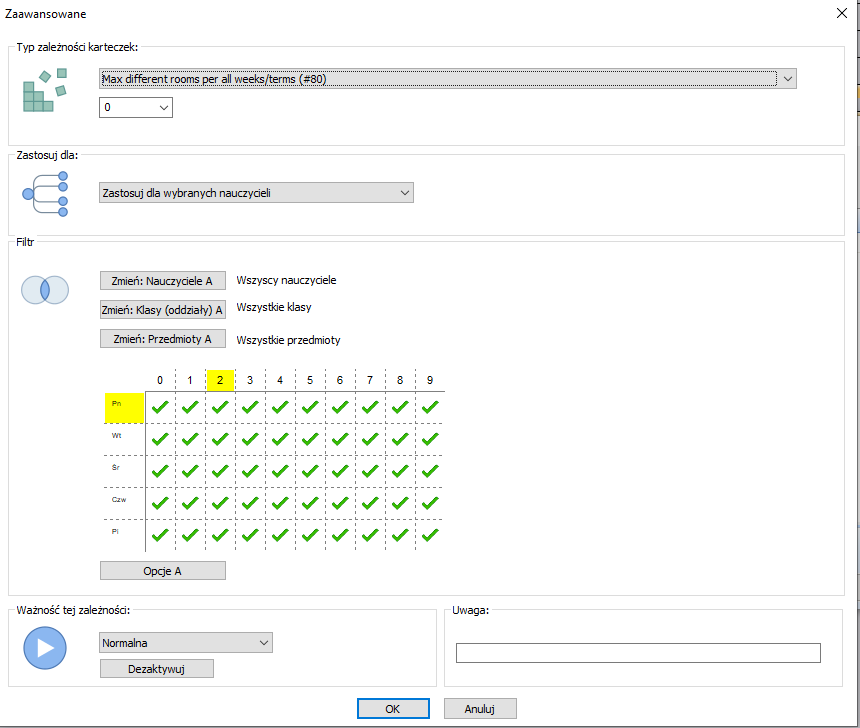Expand the numeric value 0 dropdown
Screen dimensions: 860x728
tap(135, 107)
